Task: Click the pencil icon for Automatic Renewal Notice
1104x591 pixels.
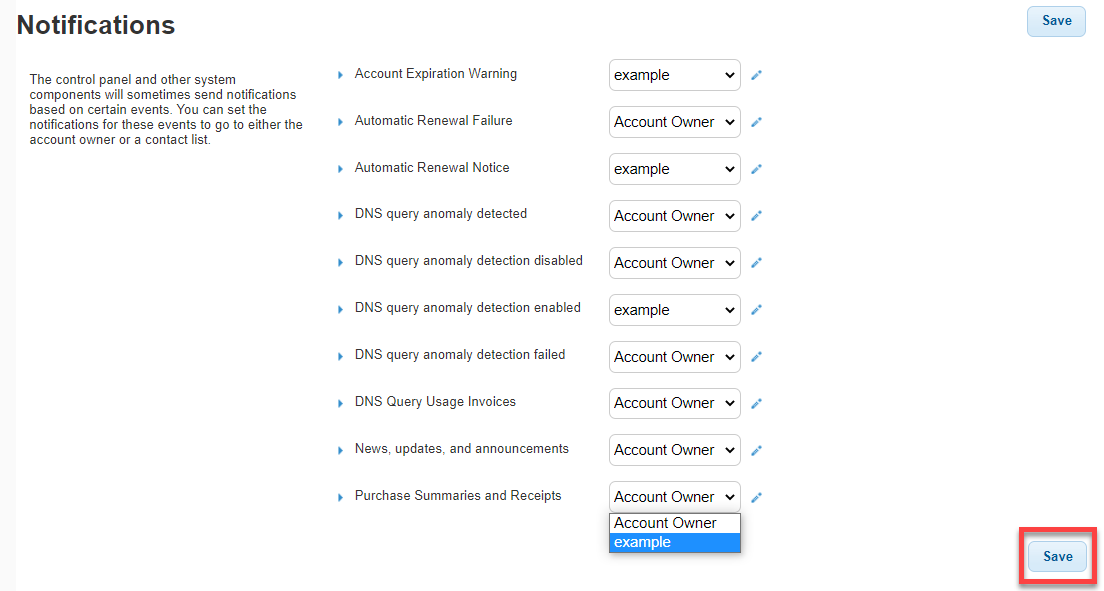Action: 757,169
